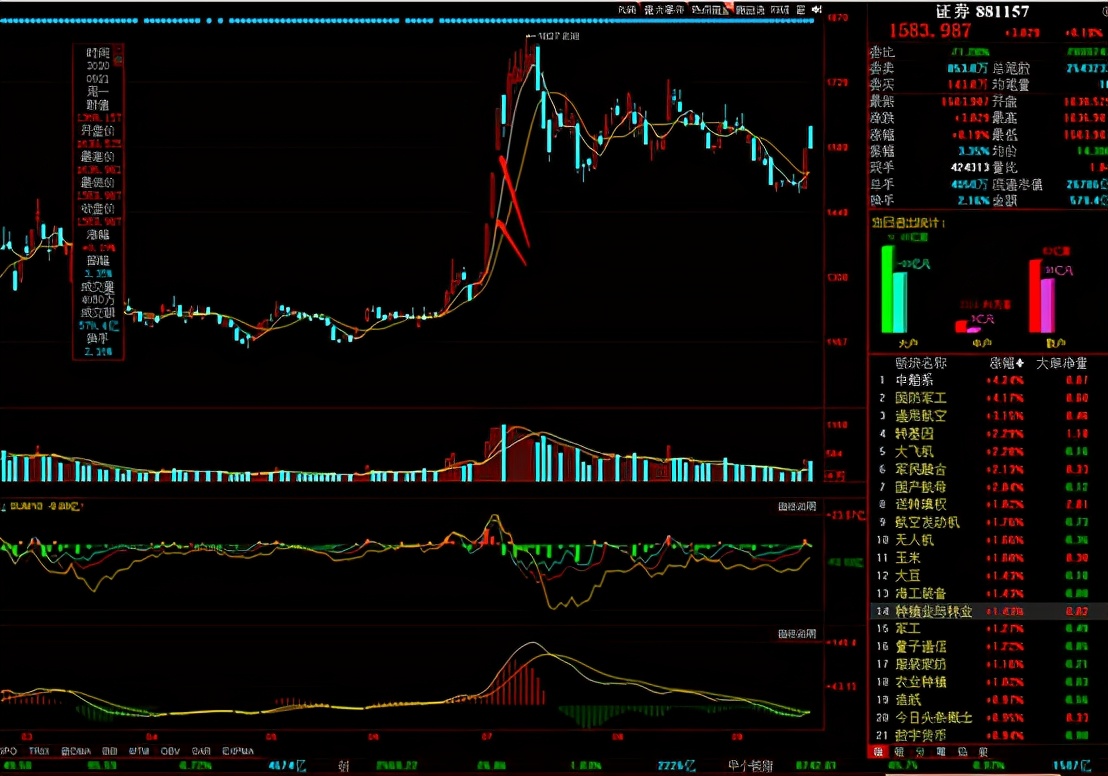
Task: Open 玉米 sector row
Action: (989, 558)
